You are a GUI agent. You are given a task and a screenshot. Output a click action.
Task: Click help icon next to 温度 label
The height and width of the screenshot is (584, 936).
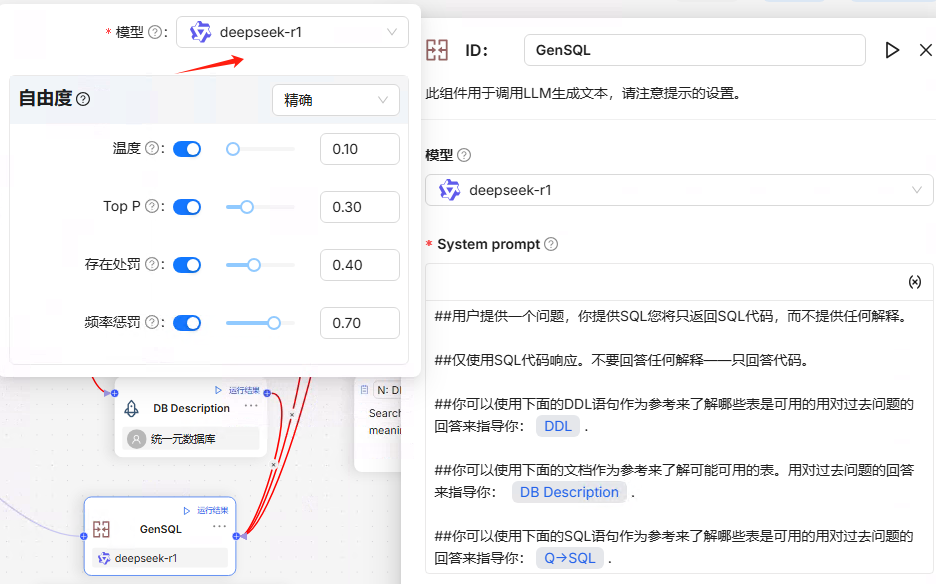153,149
